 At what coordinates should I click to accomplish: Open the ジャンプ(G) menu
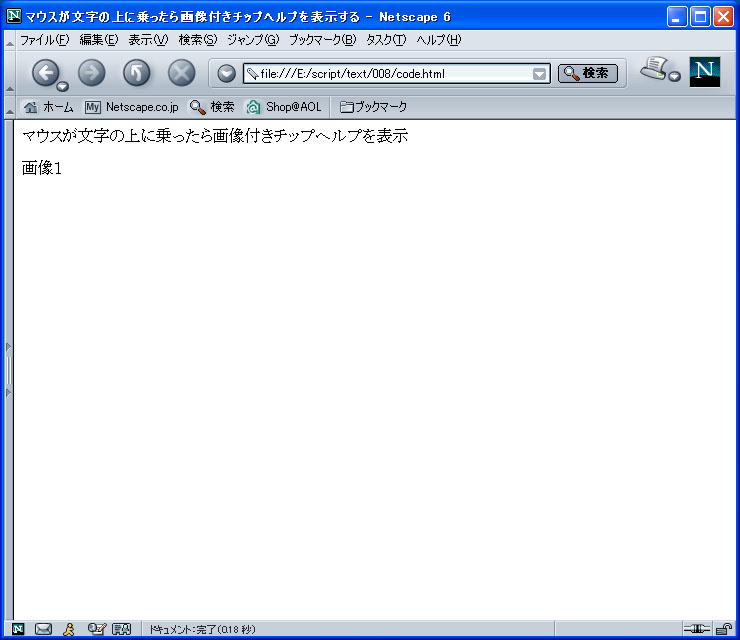point(253,40)
